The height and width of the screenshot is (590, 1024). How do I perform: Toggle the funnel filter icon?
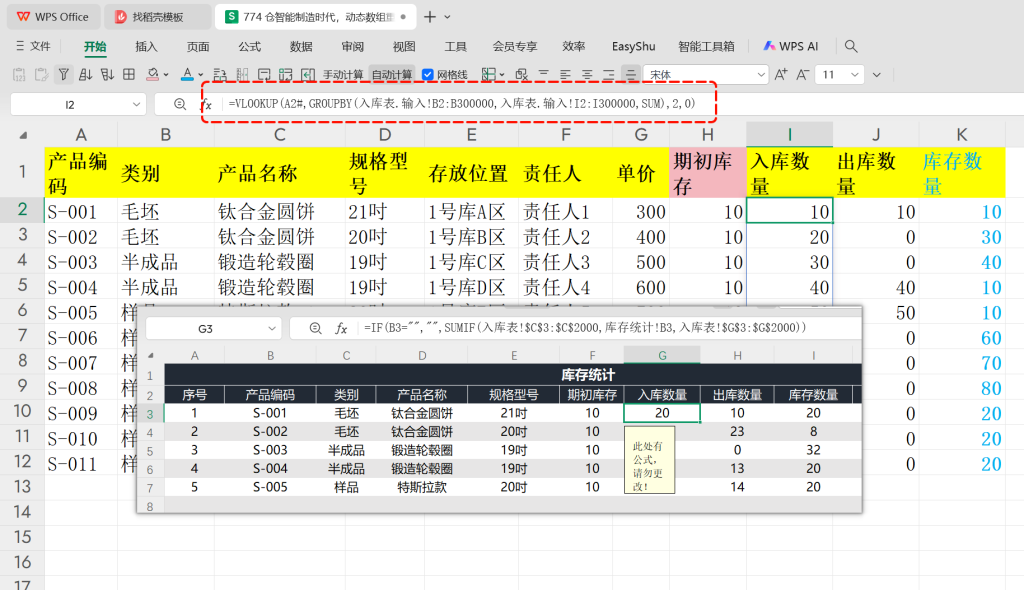pyautogui.click(x=63, y=74)
